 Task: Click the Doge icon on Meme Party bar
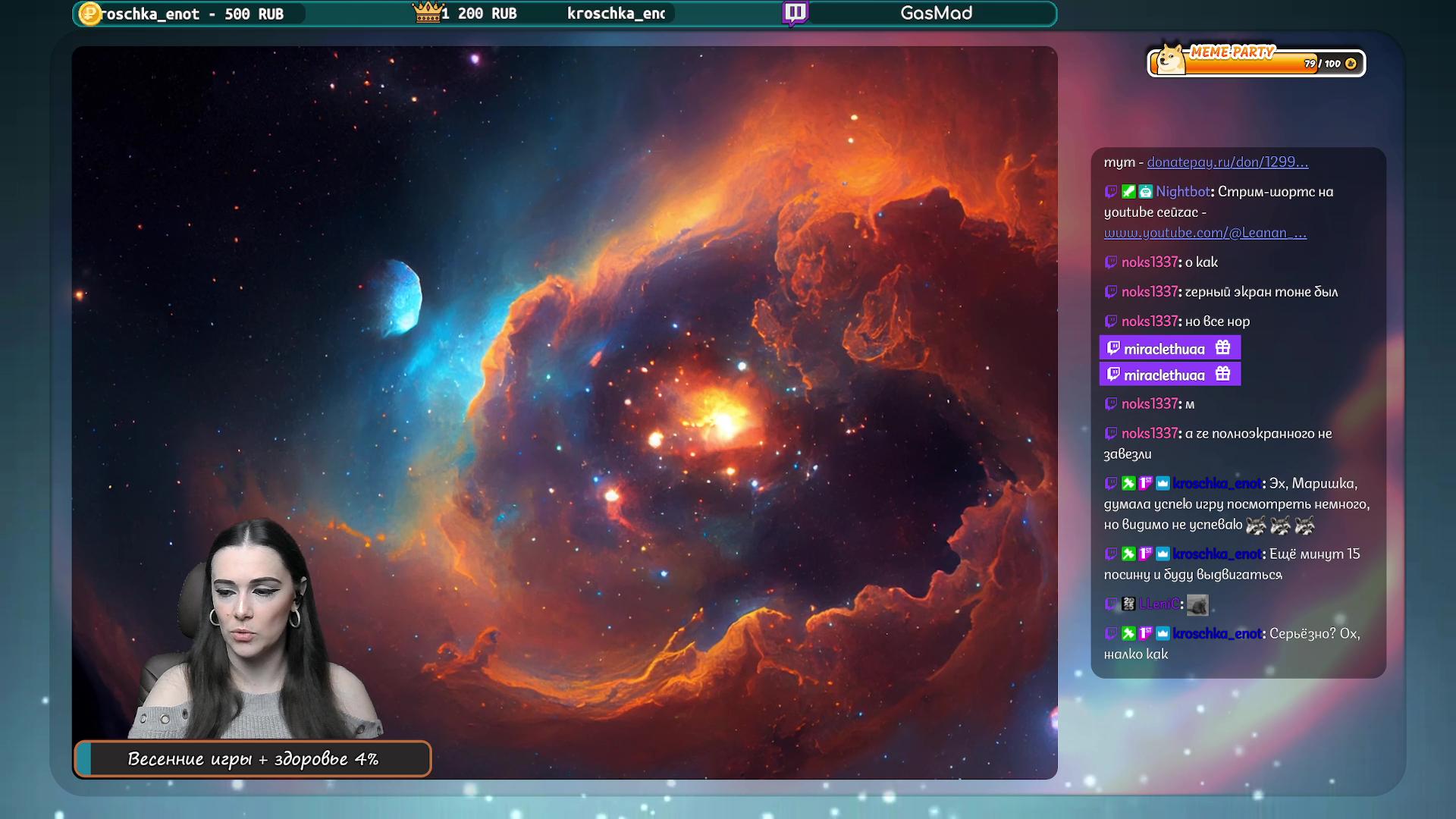1171,60
